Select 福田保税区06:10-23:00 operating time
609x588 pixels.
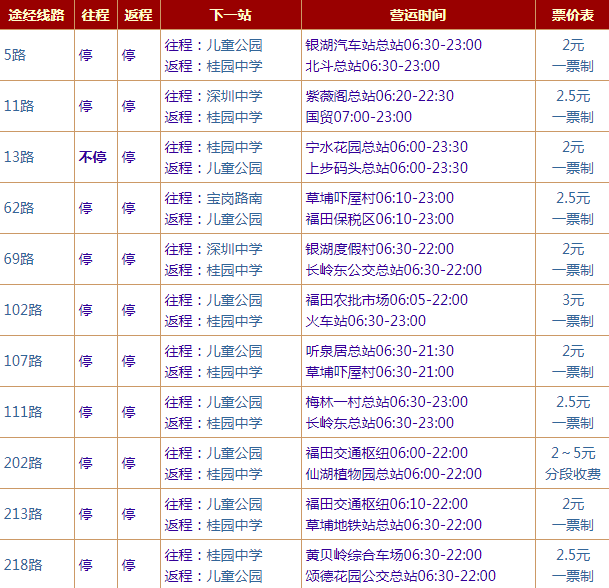click(x=379, y=219)
